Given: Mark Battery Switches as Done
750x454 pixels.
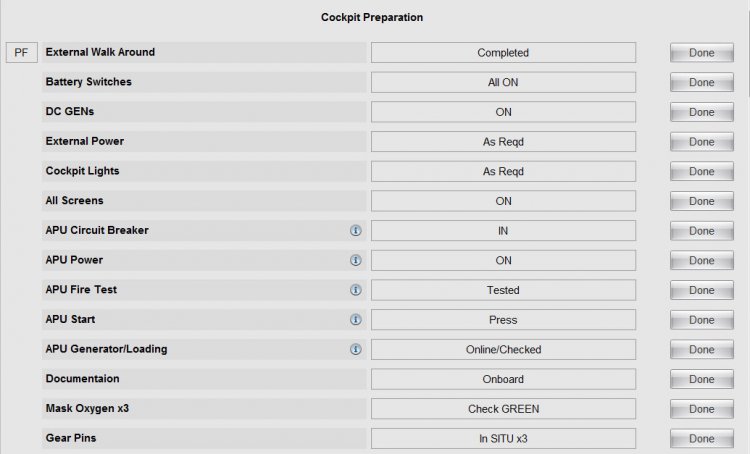Looking at the screenshot, I should click(x=702, y=82).
